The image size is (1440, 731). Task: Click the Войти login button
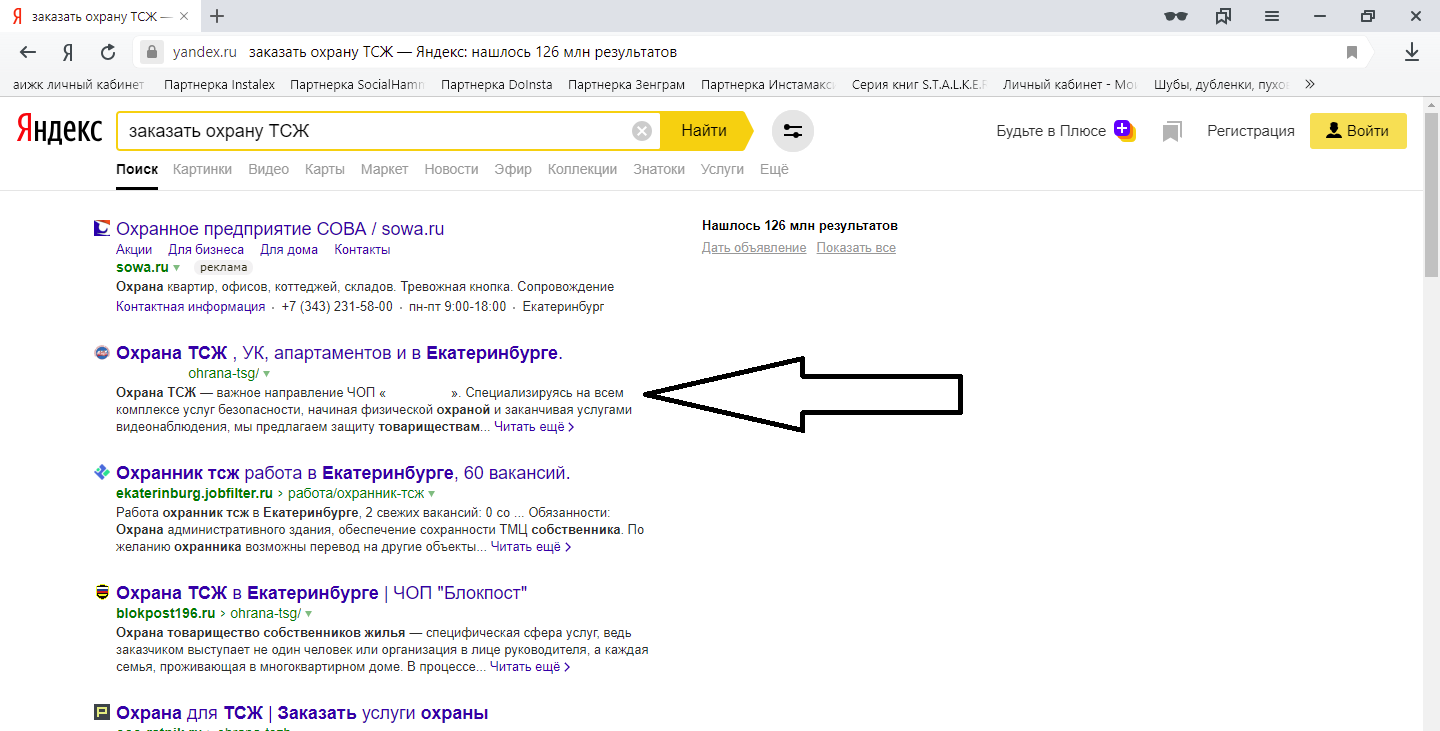pyautogui.click(x=1358, y=131)
